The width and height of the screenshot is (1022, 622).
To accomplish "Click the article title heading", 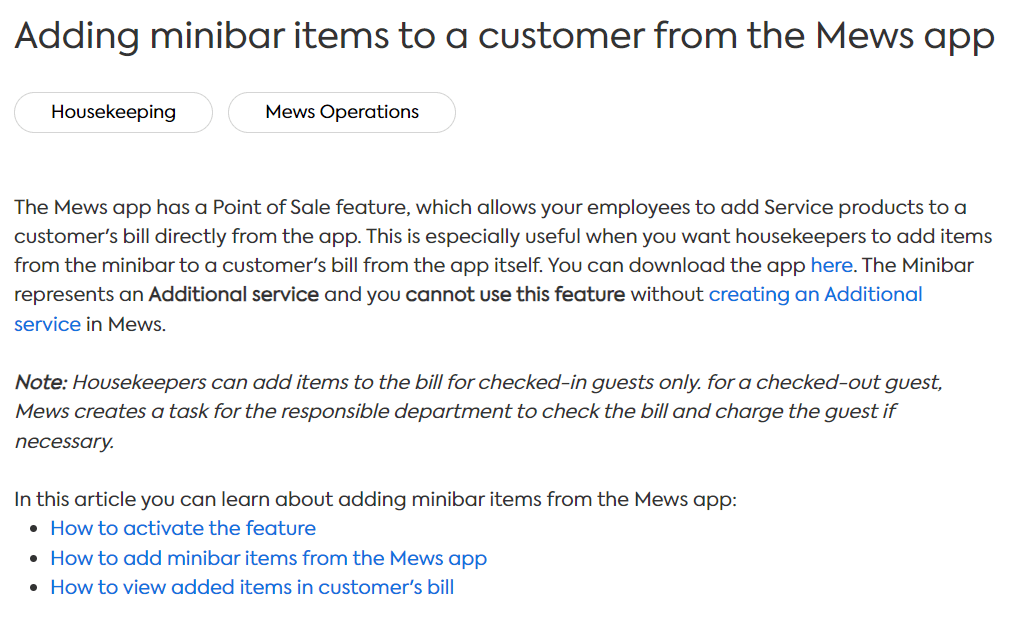I will 504,36.
